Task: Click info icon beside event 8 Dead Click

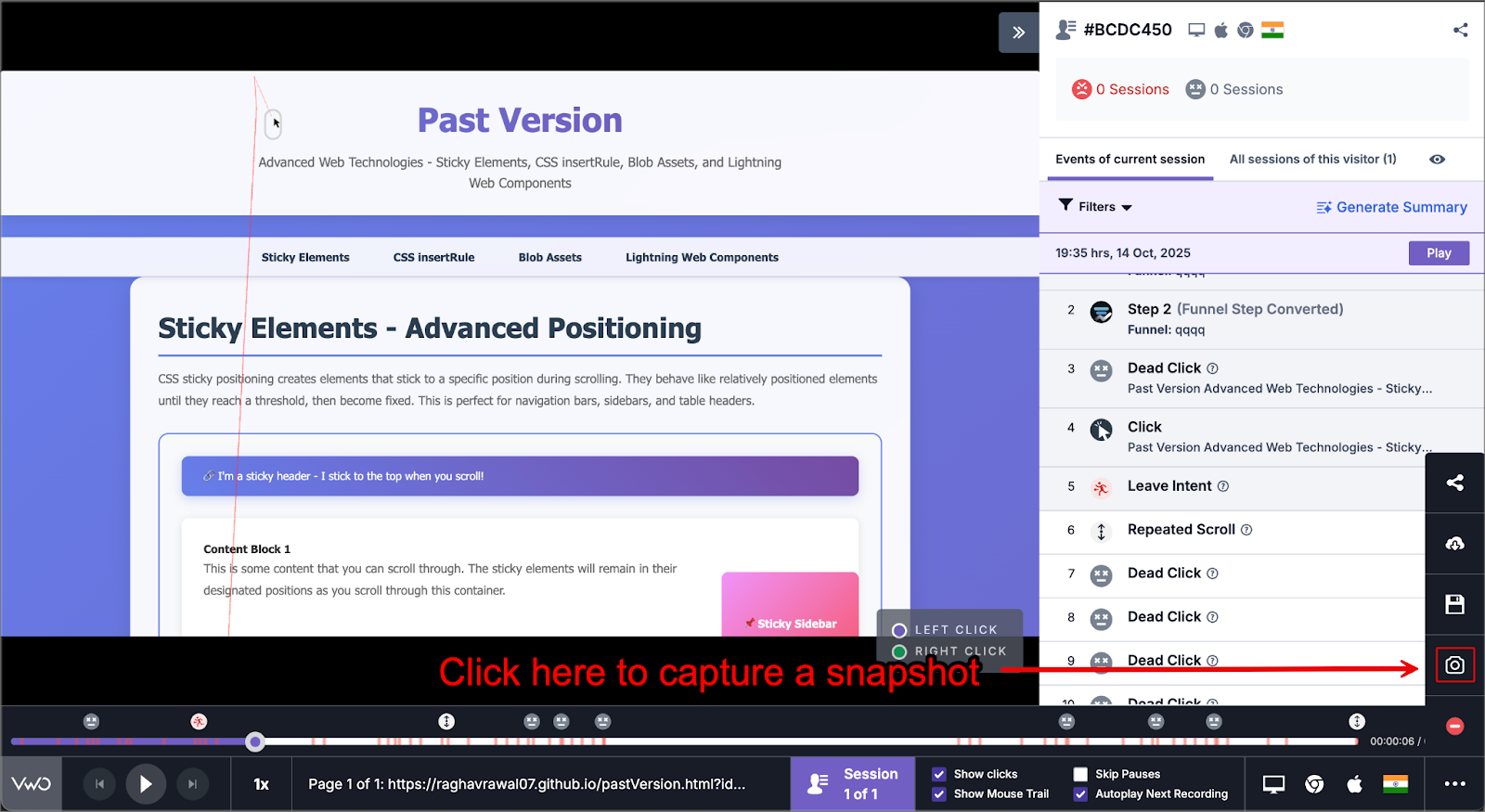Action: 1212,617
